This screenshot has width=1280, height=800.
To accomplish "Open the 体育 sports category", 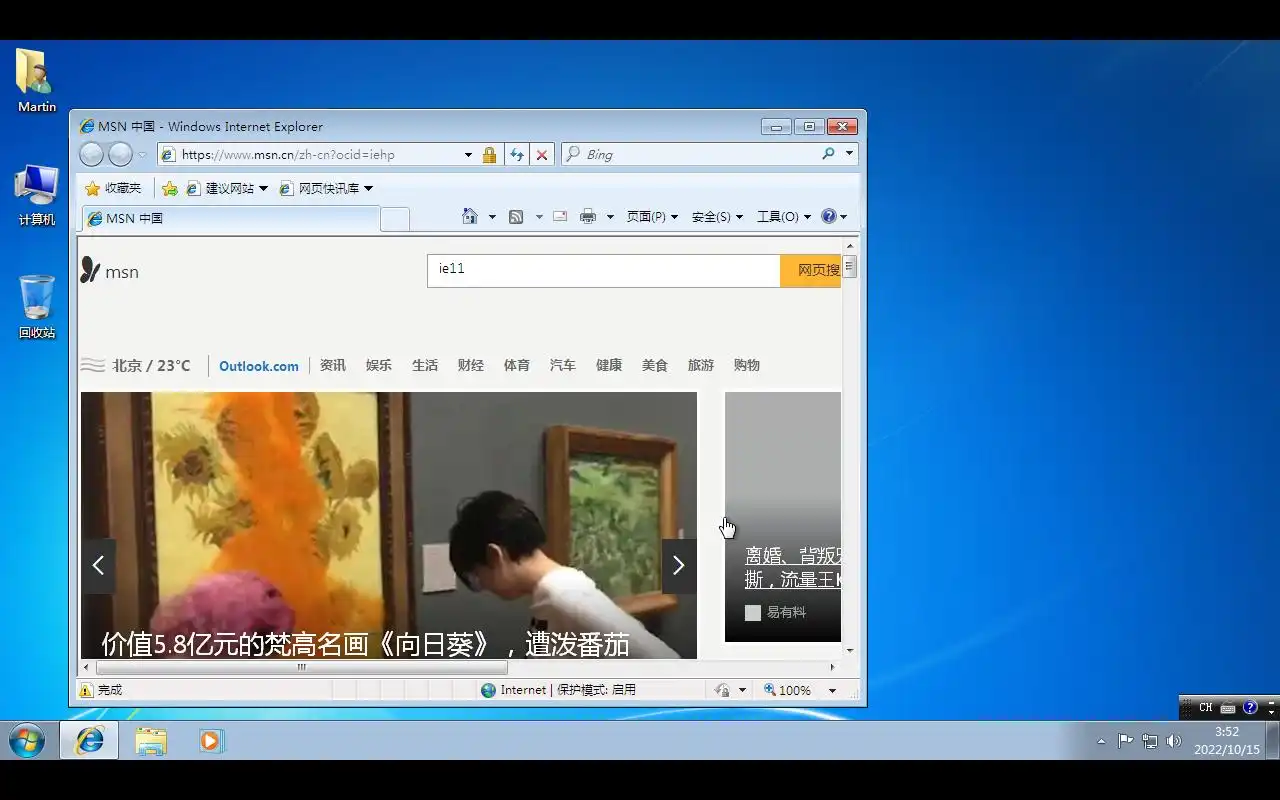I will click(x=517, y=365).
